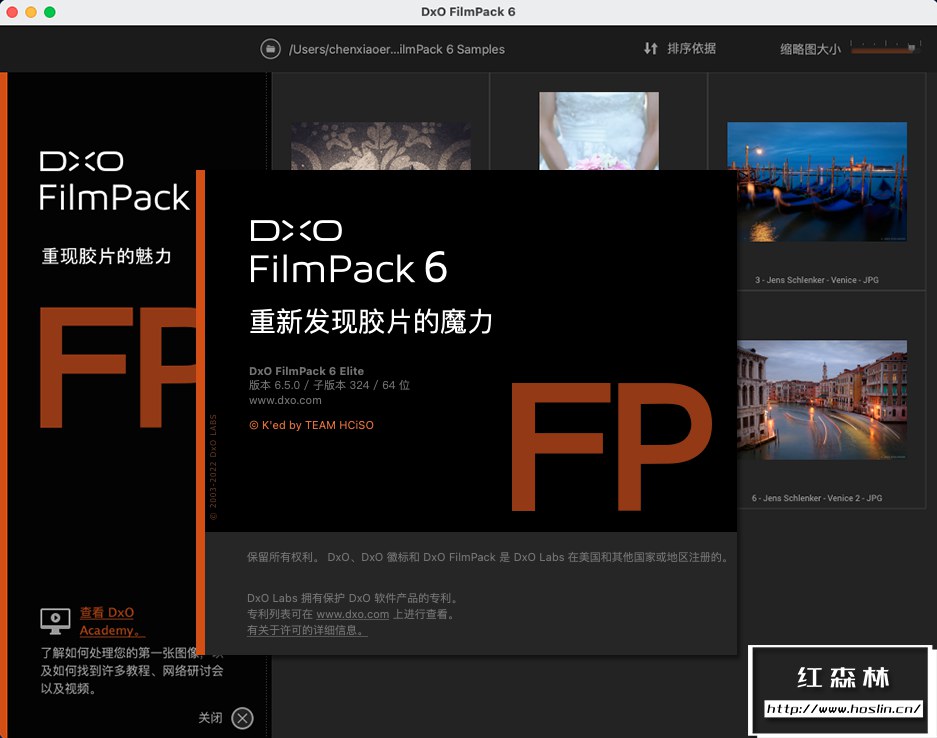Click caption 3 - Jens Schlenker - Venice - JPG
937x738 pixels.
(816, 280)
